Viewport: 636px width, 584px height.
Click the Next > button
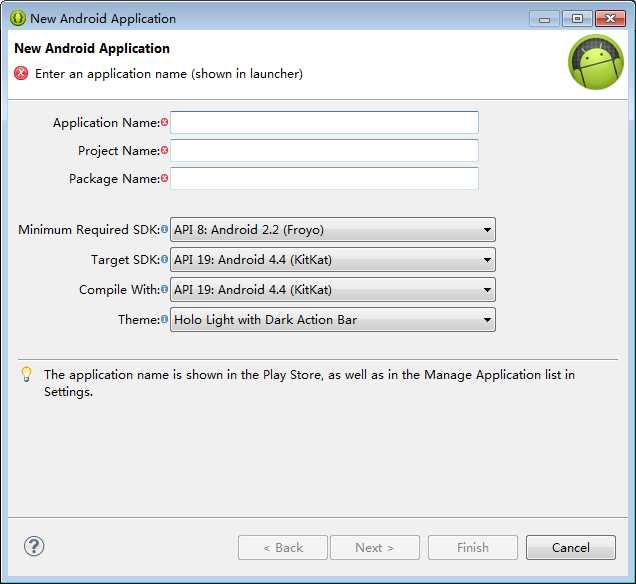[x=375, y=548]
